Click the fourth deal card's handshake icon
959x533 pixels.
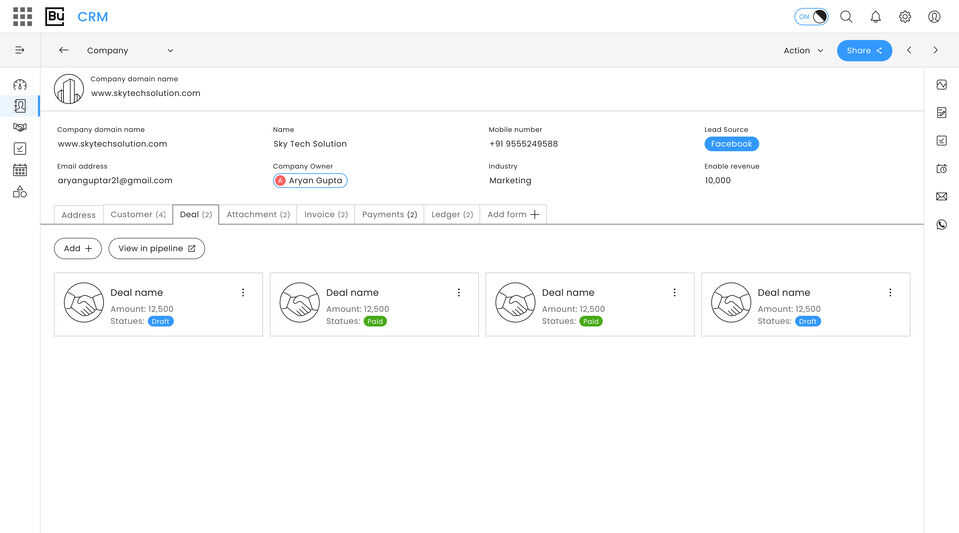(731, 302)
